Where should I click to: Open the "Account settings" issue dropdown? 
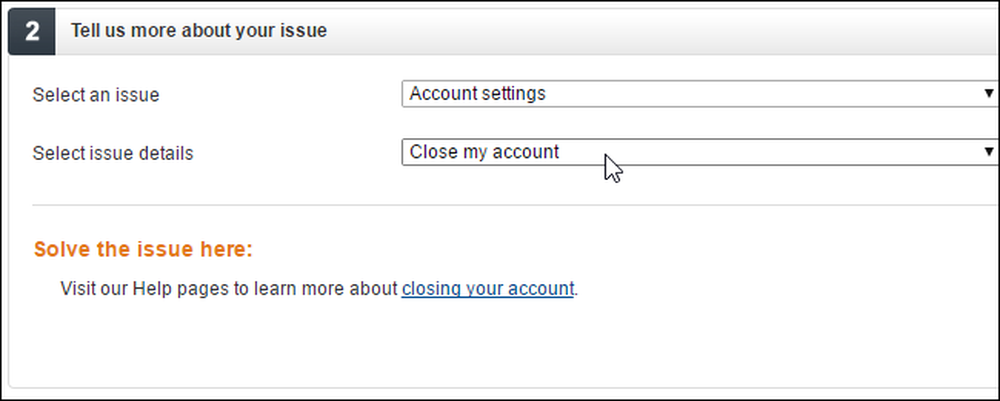pyautogui.click(x=700, y=94)
